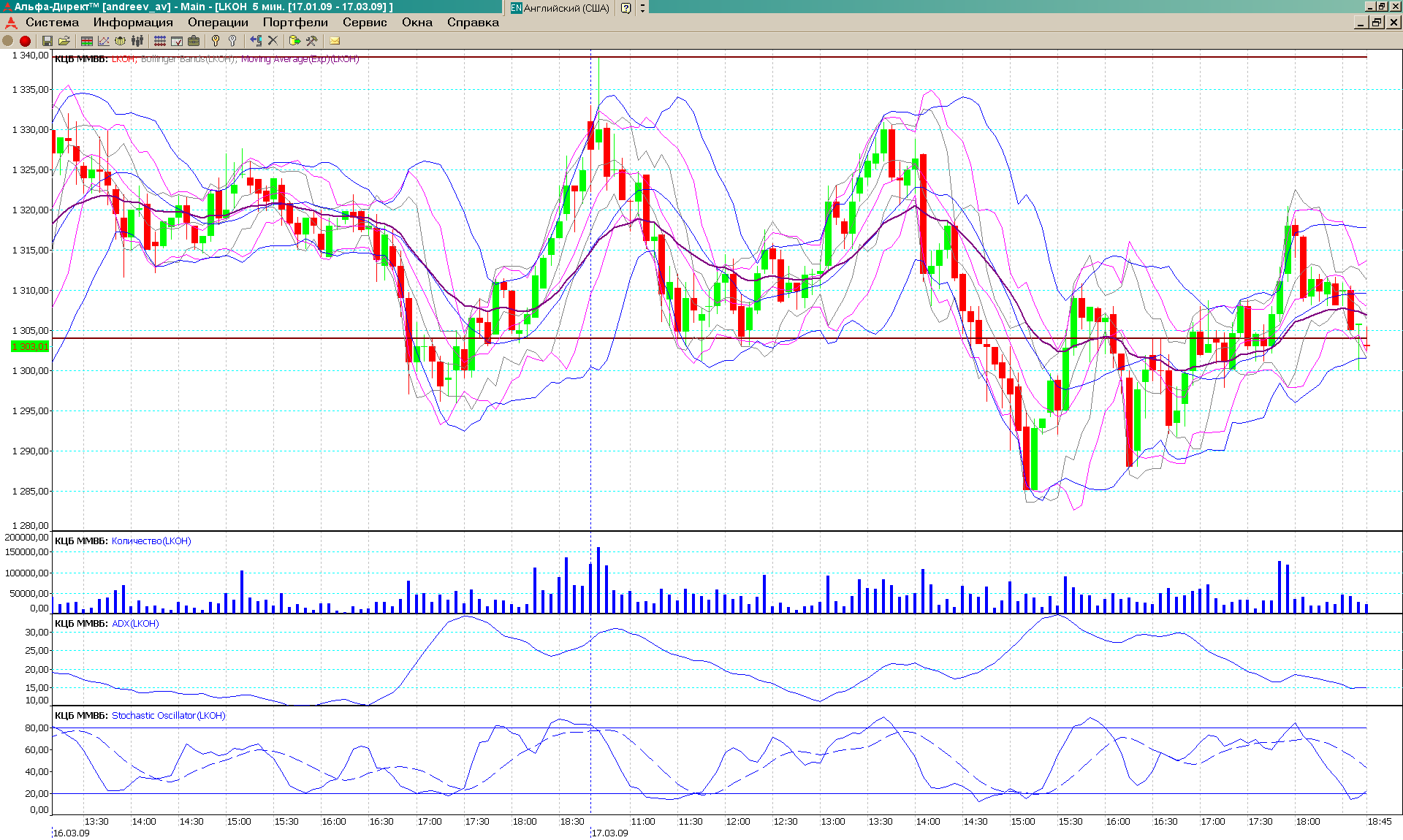The height and width of the screenshot is (840, 1403).
Task: Click the Английский (США) language label
Action: (x=566, y=8)
